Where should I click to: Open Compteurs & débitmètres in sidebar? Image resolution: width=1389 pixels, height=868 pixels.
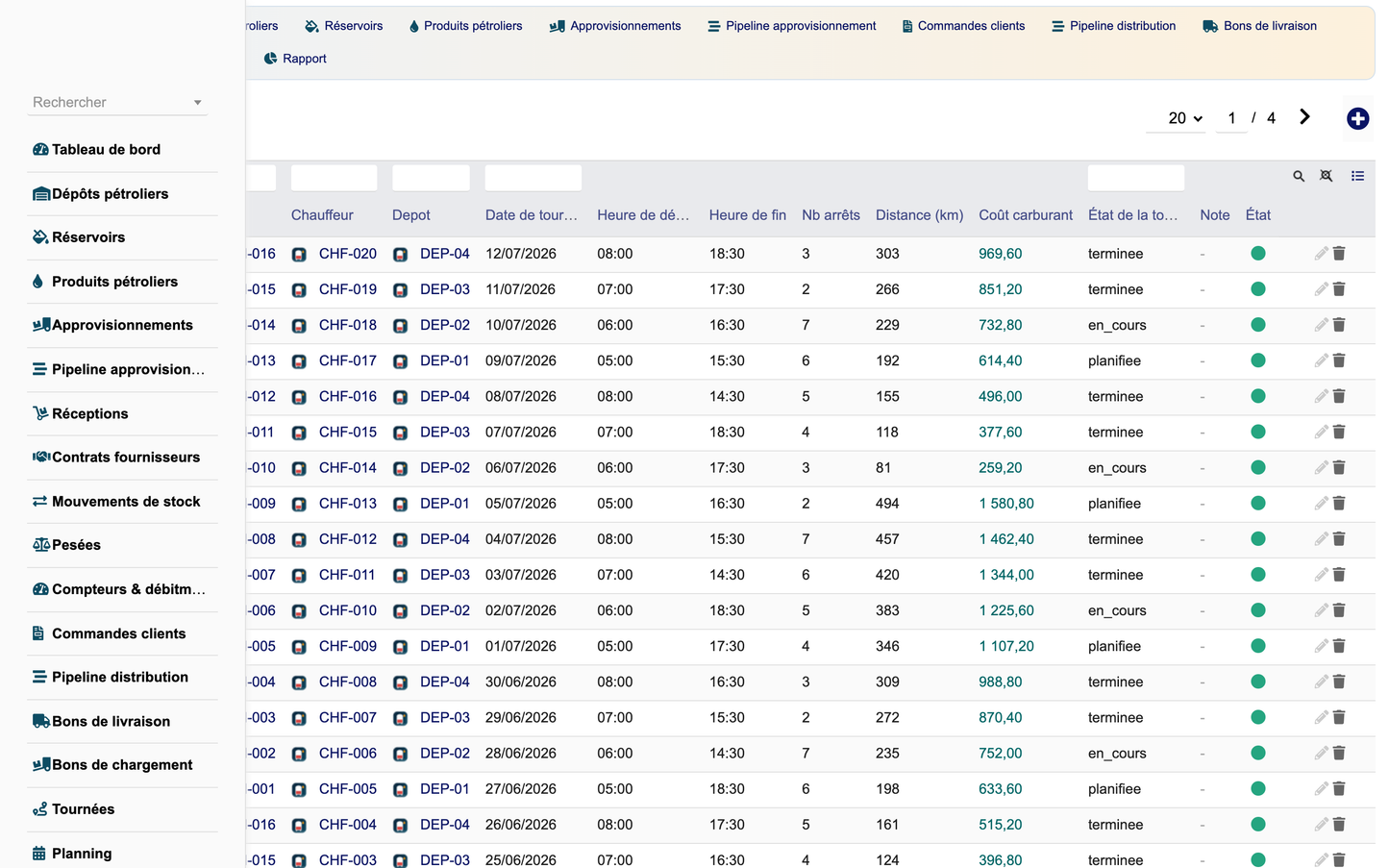click(x=128, y=589)
